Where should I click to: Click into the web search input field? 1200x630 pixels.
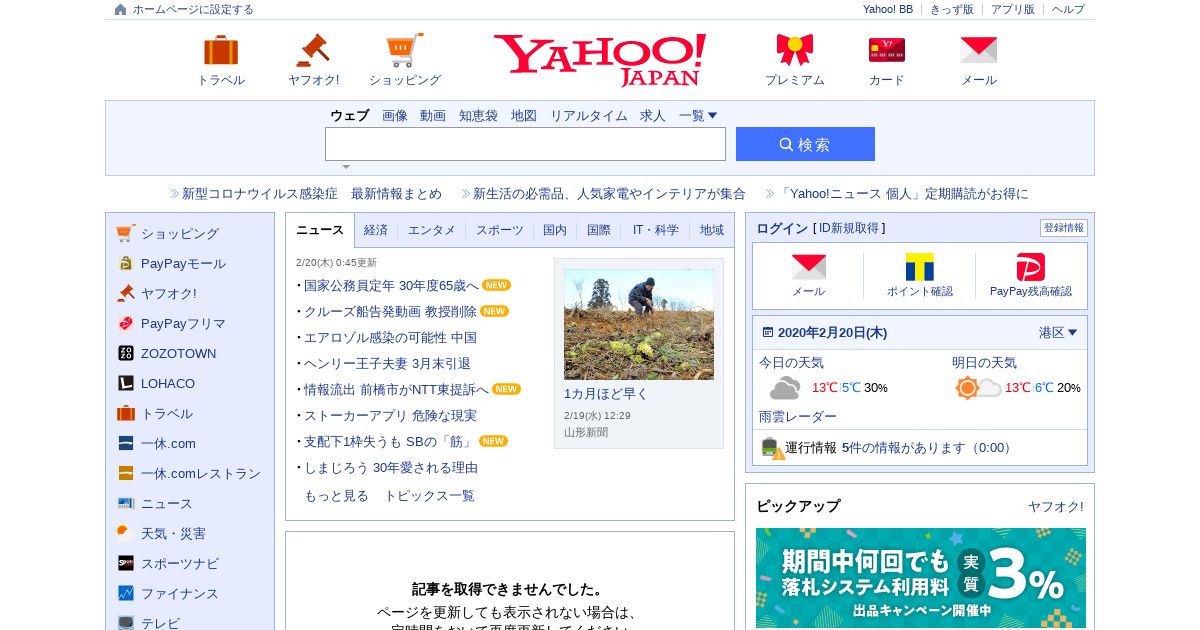[x=525, y=144]
